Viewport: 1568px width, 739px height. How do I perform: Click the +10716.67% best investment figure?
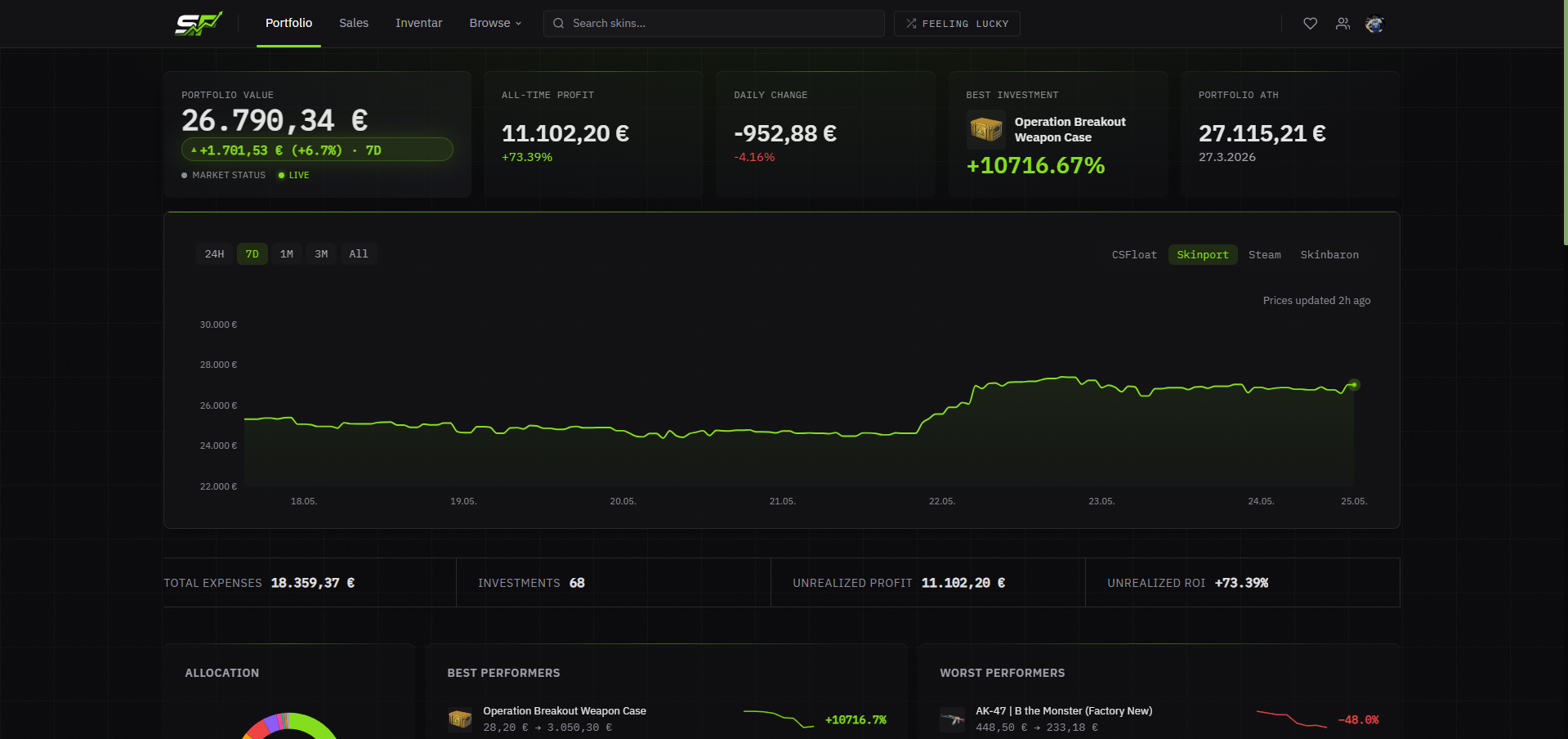point(1035,166)
